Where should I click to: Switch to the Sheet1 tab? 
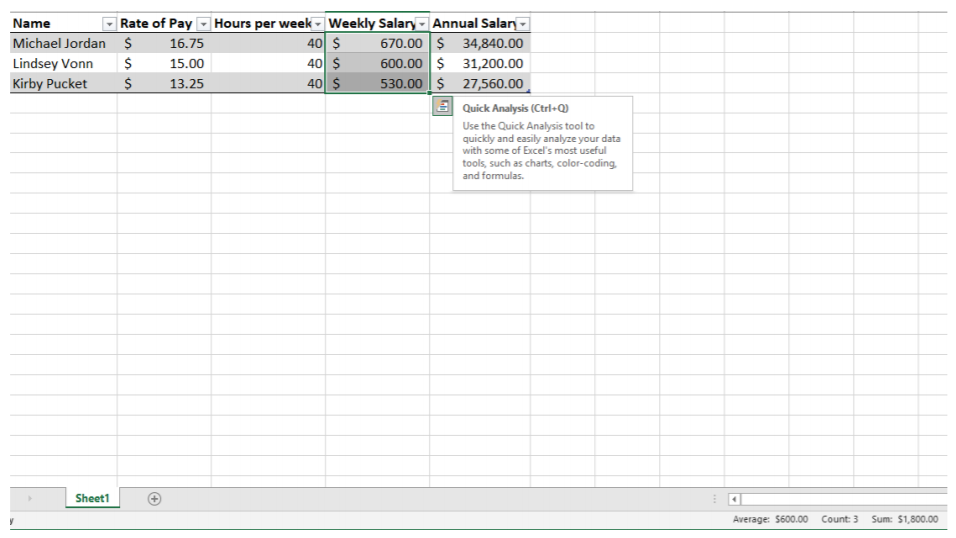pos(92,498)
